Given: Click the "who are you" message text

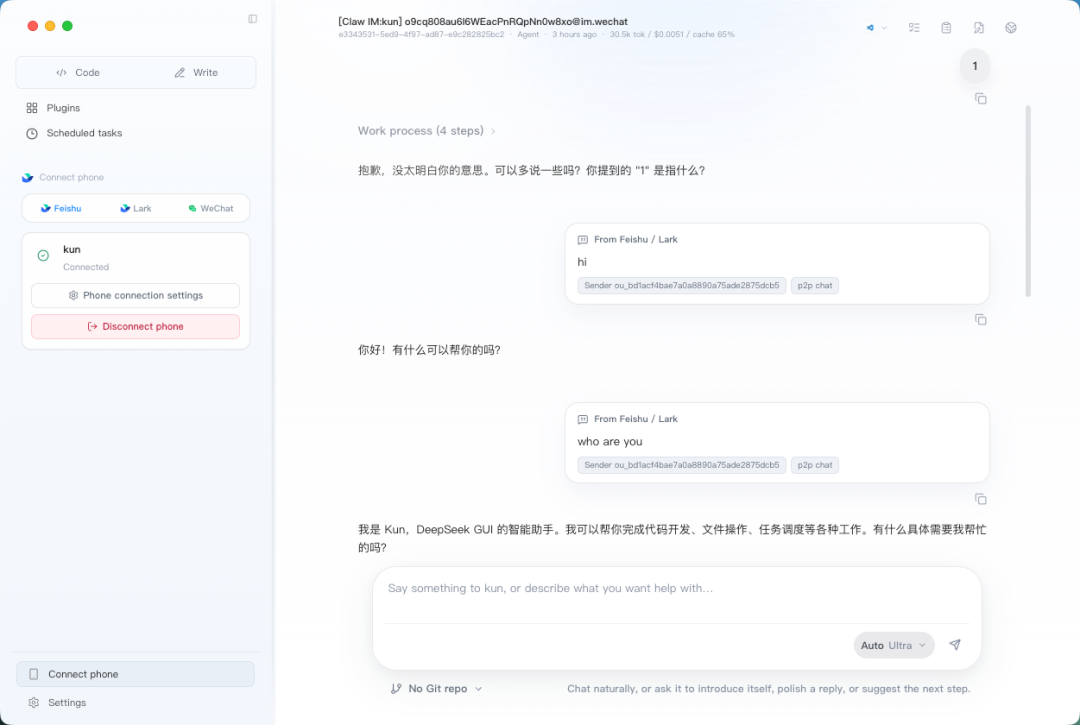Looking at the screenshot, I should (x=610, y=441).
